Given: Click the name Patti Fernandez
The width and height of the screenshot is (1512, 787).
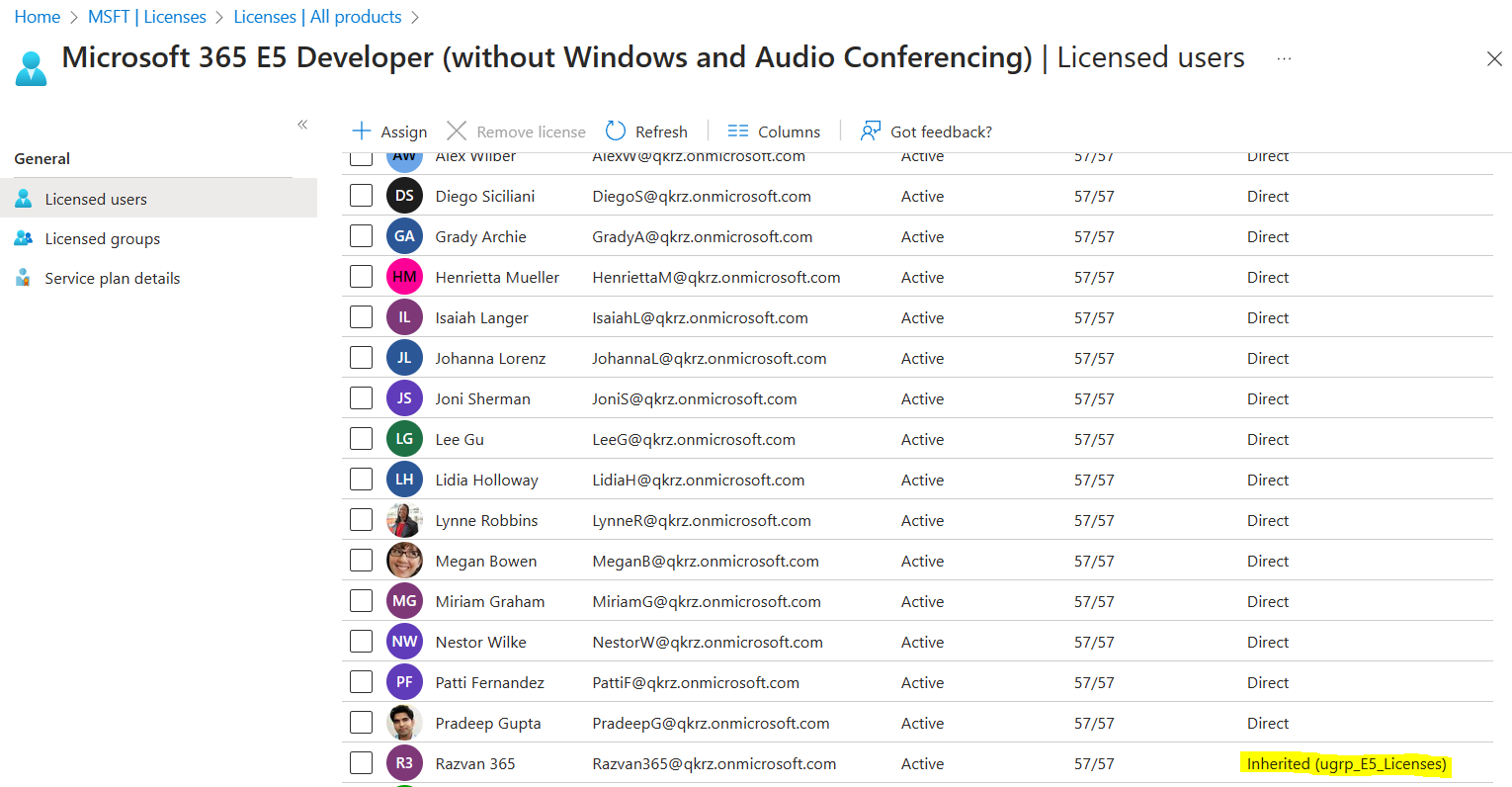Looking at the screenshot, I should pyautogui.click(x=489, y=682).
